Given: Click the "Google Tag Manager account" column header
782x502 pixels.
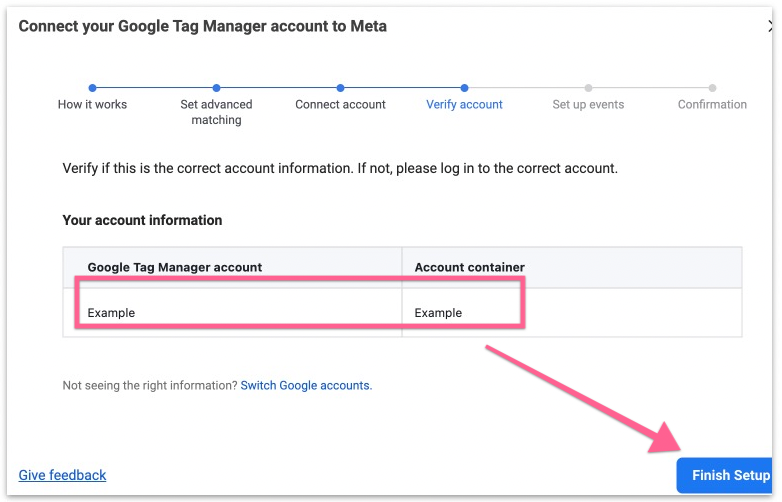Looking at the screenshot, I should [x=175, y=267].
